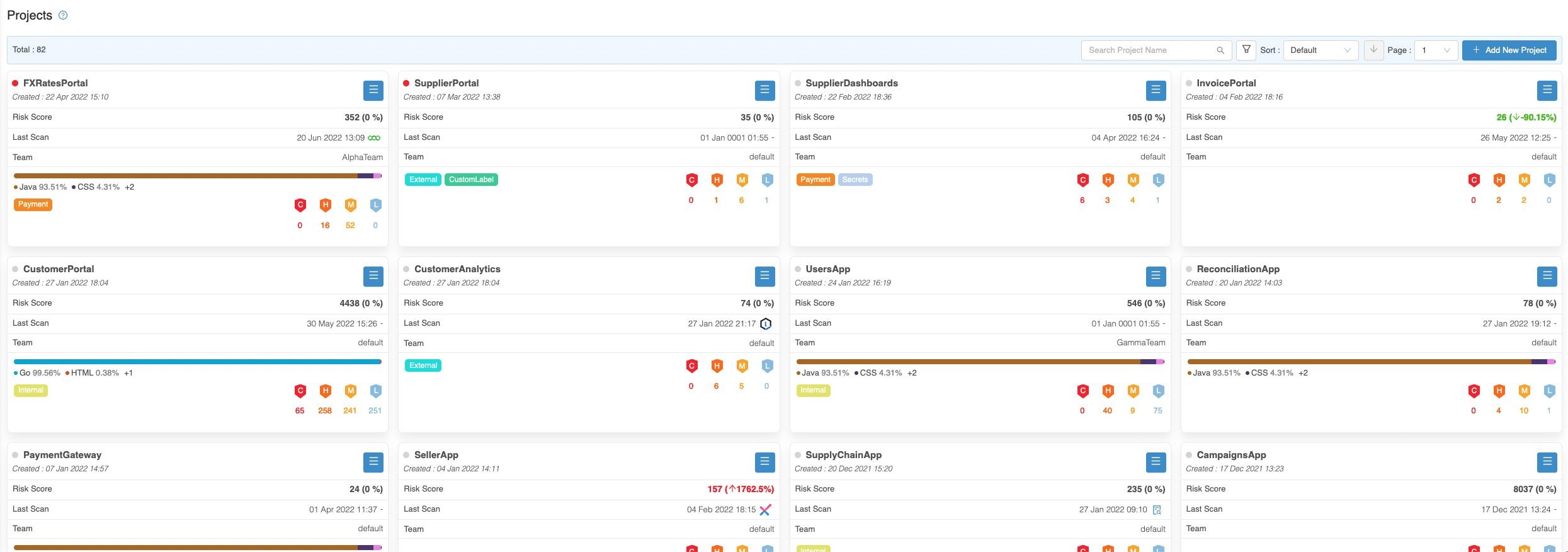Open UsersApp project title
1568x552 pixels.
[827, 269]
